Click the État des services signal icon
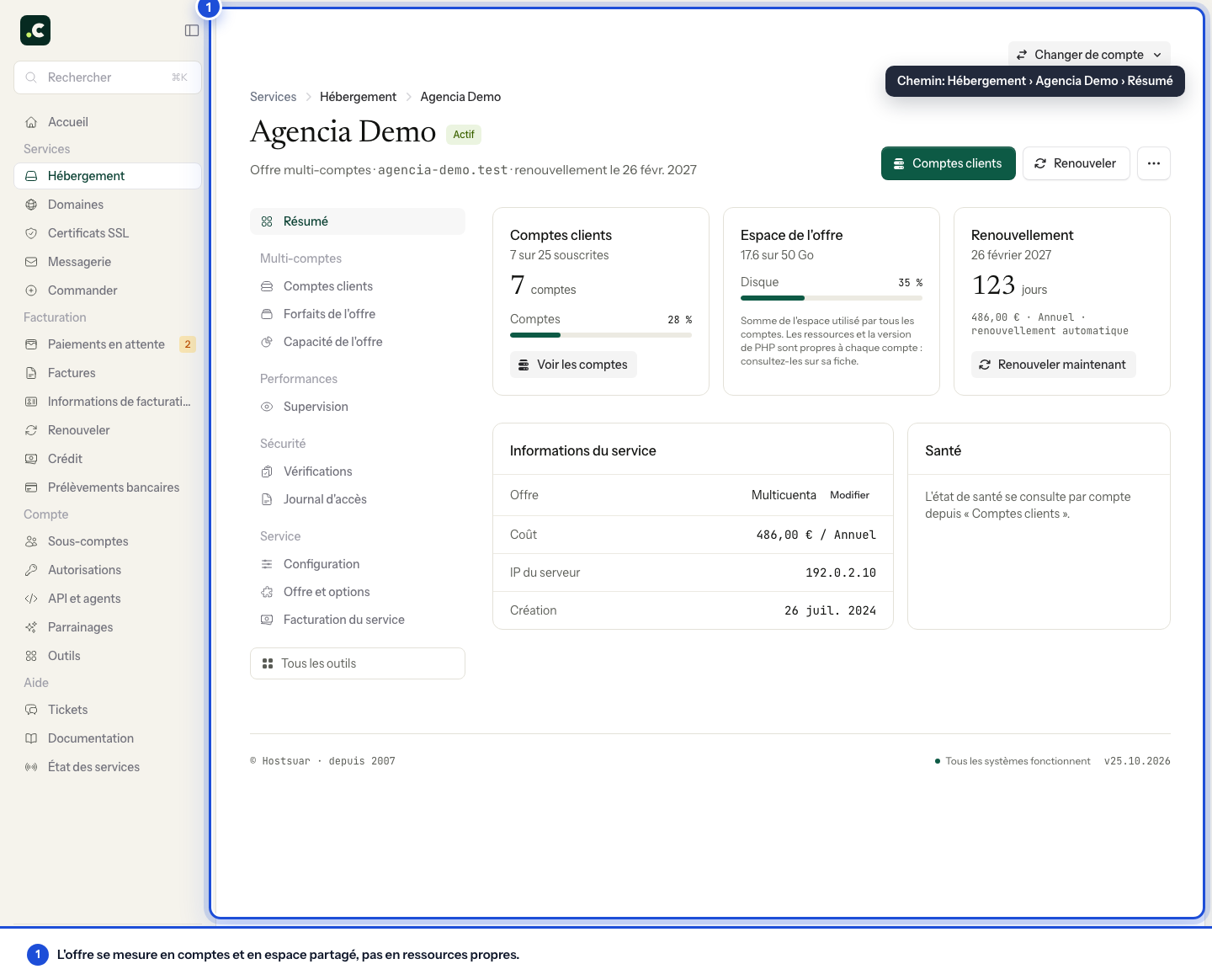This screenshot has width=1212, height=980. (x=31, y=767)
